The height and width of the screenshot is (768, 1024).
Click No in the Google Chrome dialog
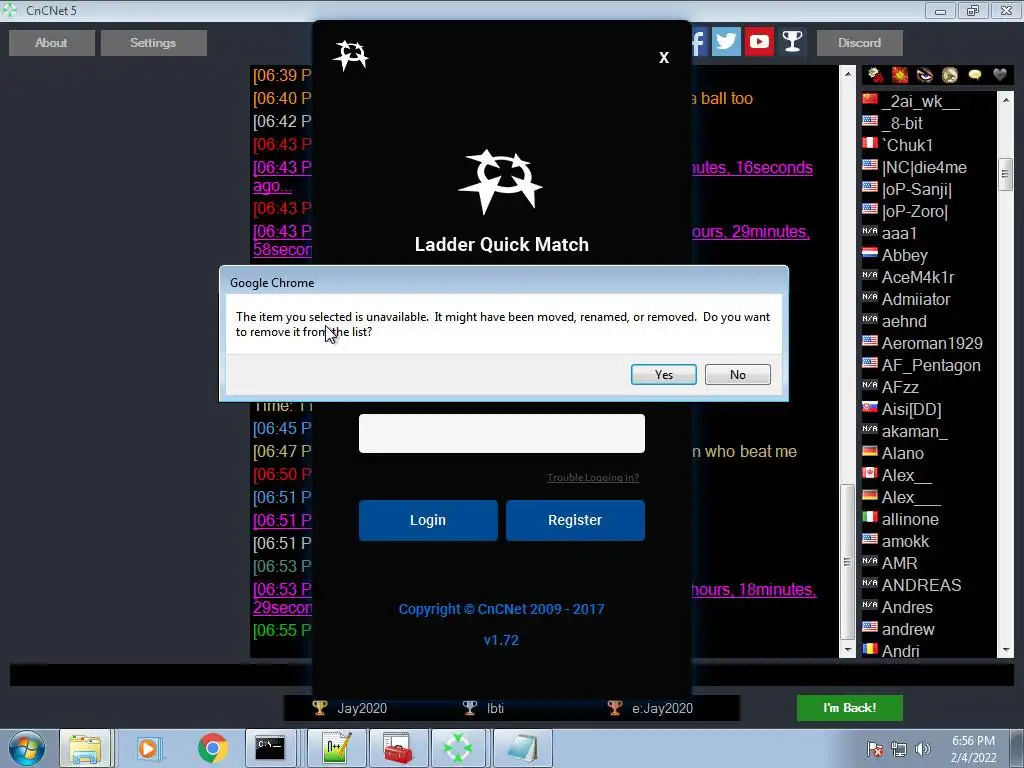tap(738, 374)
